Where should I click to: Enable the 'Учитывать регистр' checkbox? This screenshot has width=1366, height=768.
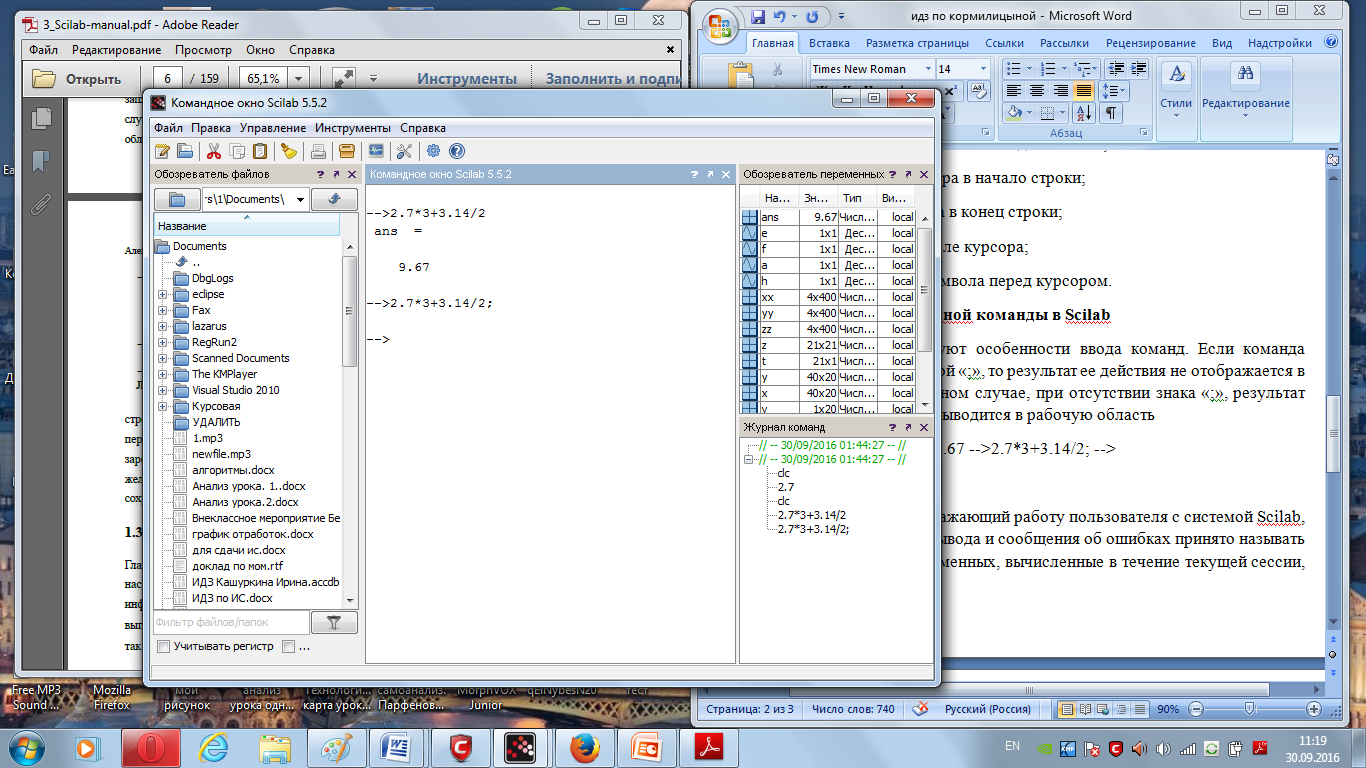click(163, 647)
